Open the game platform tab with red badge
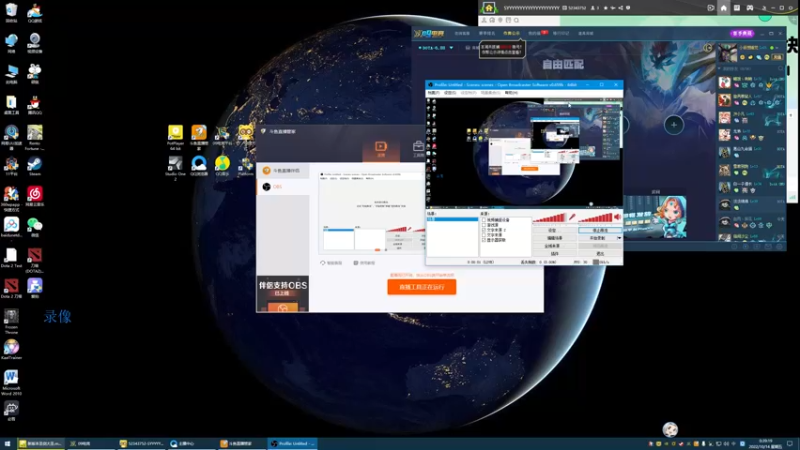800x450 pixels. coord(537,33)
